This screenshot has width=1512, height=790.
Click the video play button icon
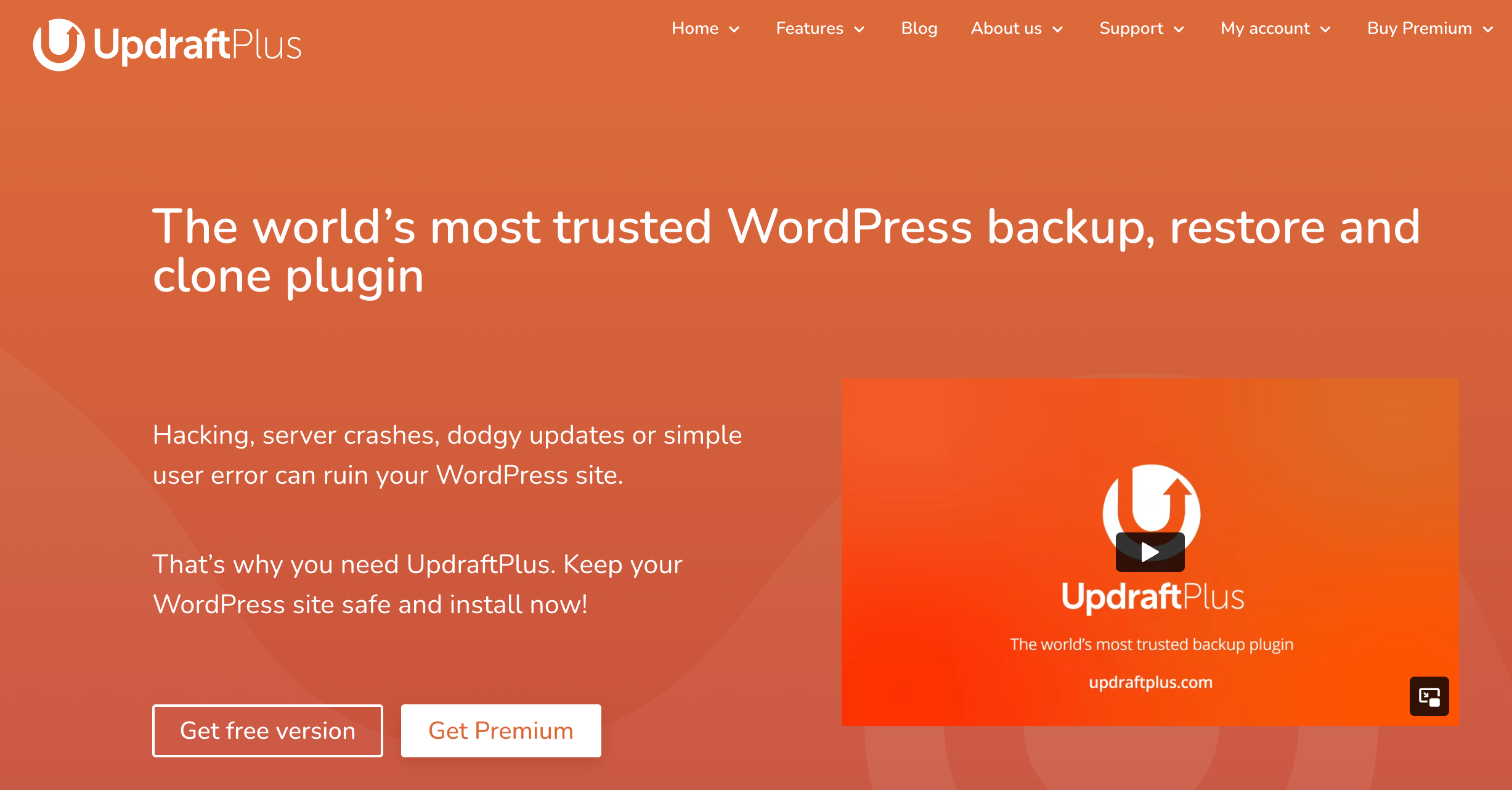[x=1150, y=552]
